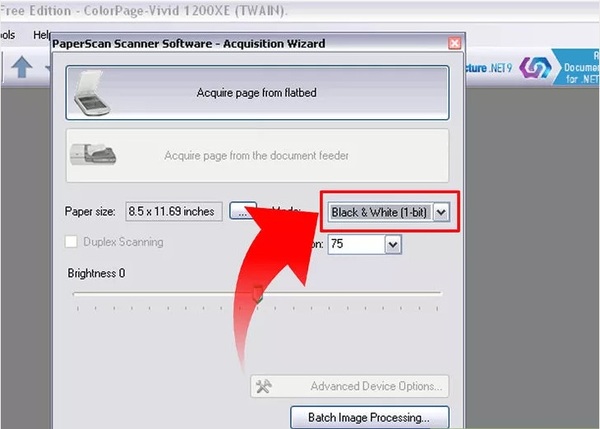Close the Acquisition Wizard dialog
This screenshot has height=429, width=600.
click(454, 44)
